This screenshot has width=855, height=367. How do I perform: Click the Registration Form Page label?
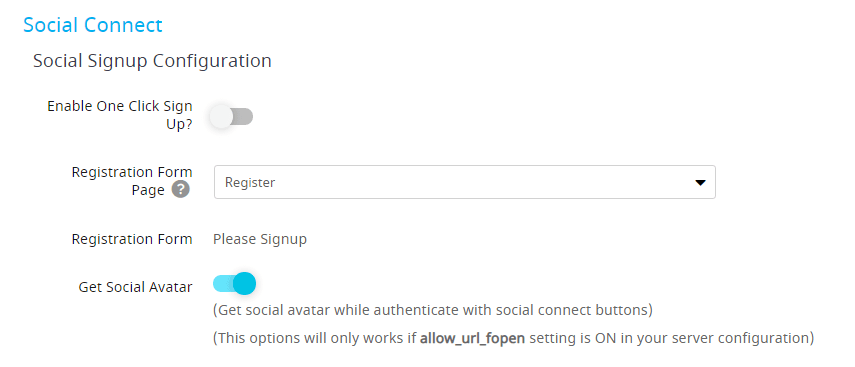[x=132, y=181]
